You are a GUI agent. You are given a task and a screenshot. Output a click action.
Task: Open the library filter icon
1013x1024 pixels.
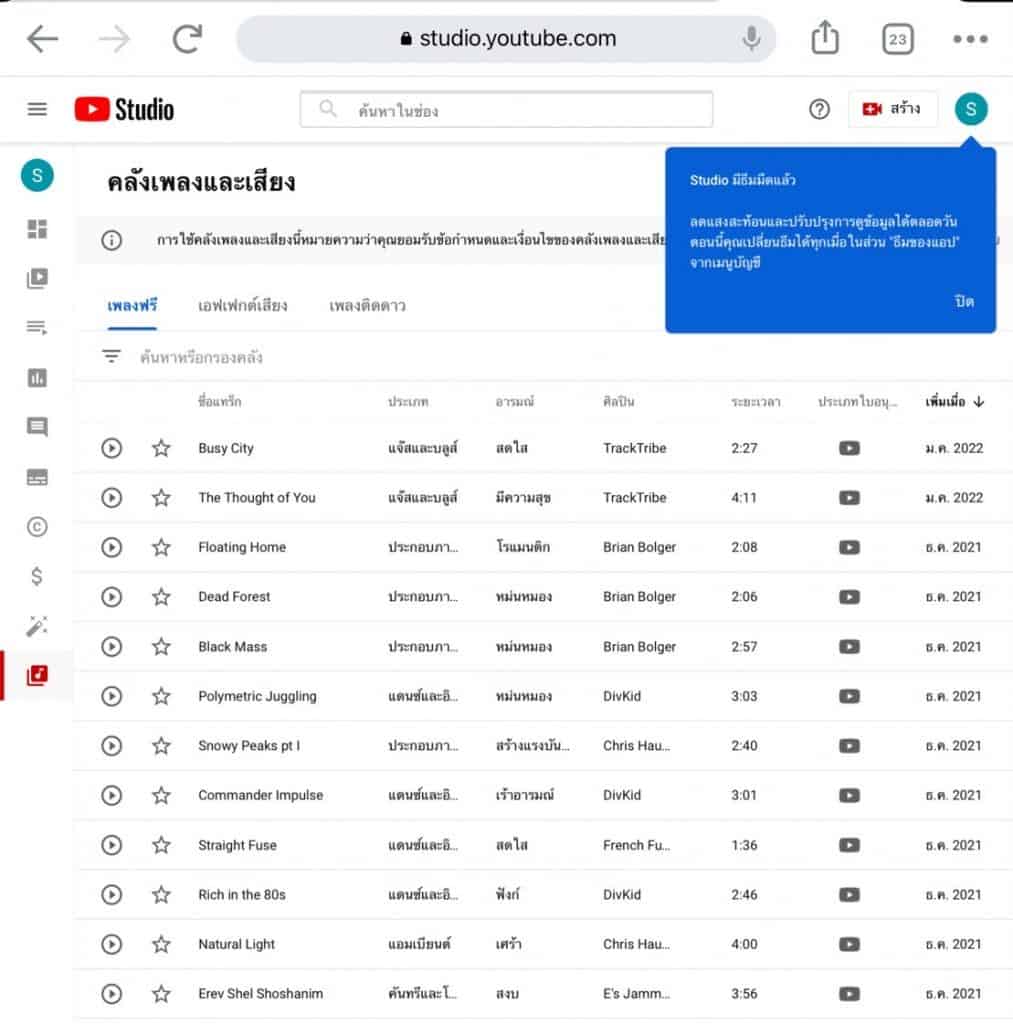tap(111, 357)
